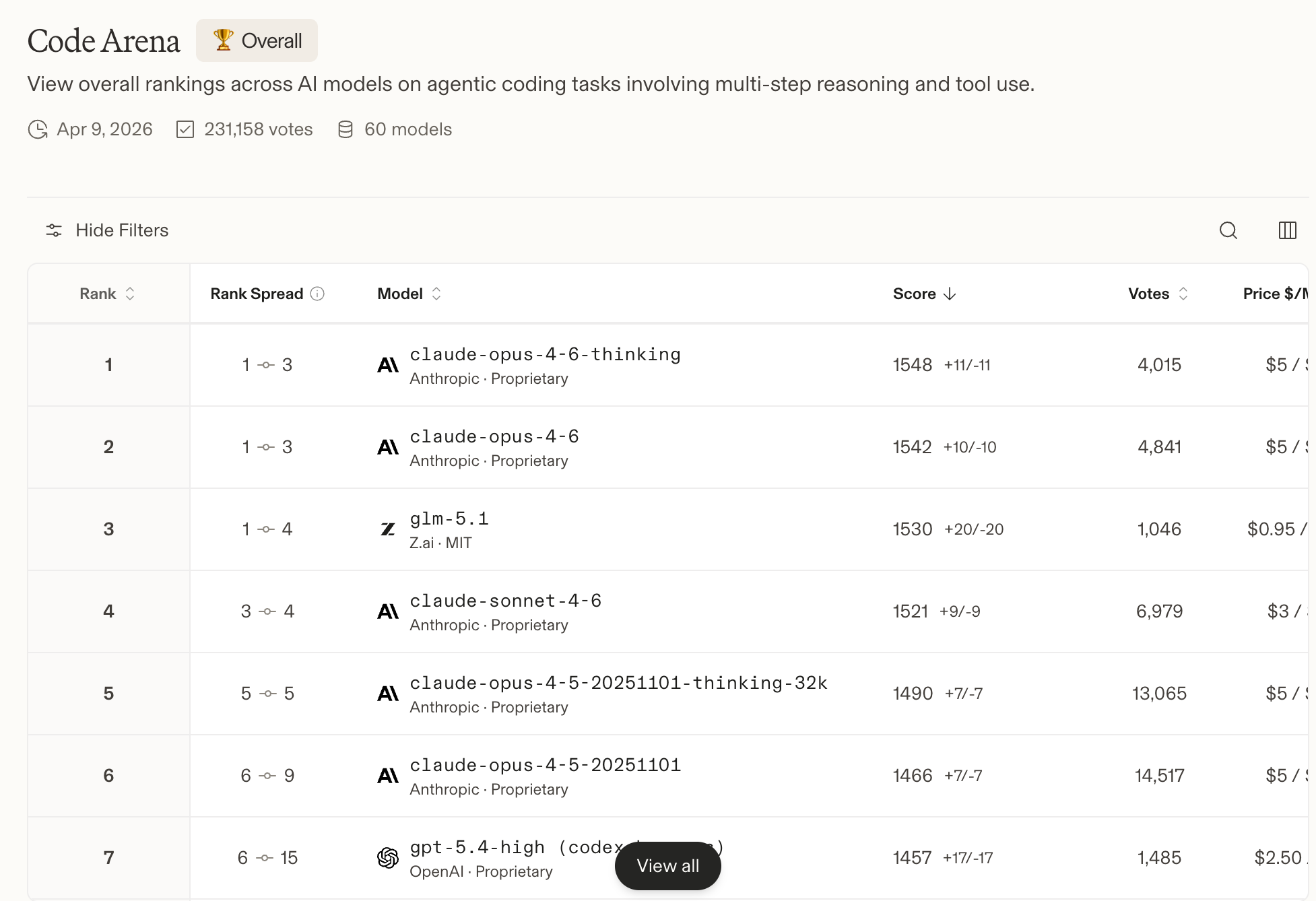Click the Z.ai logo for glm-5.1
This screenshot has height=901, width=1316.
[388, 529]
